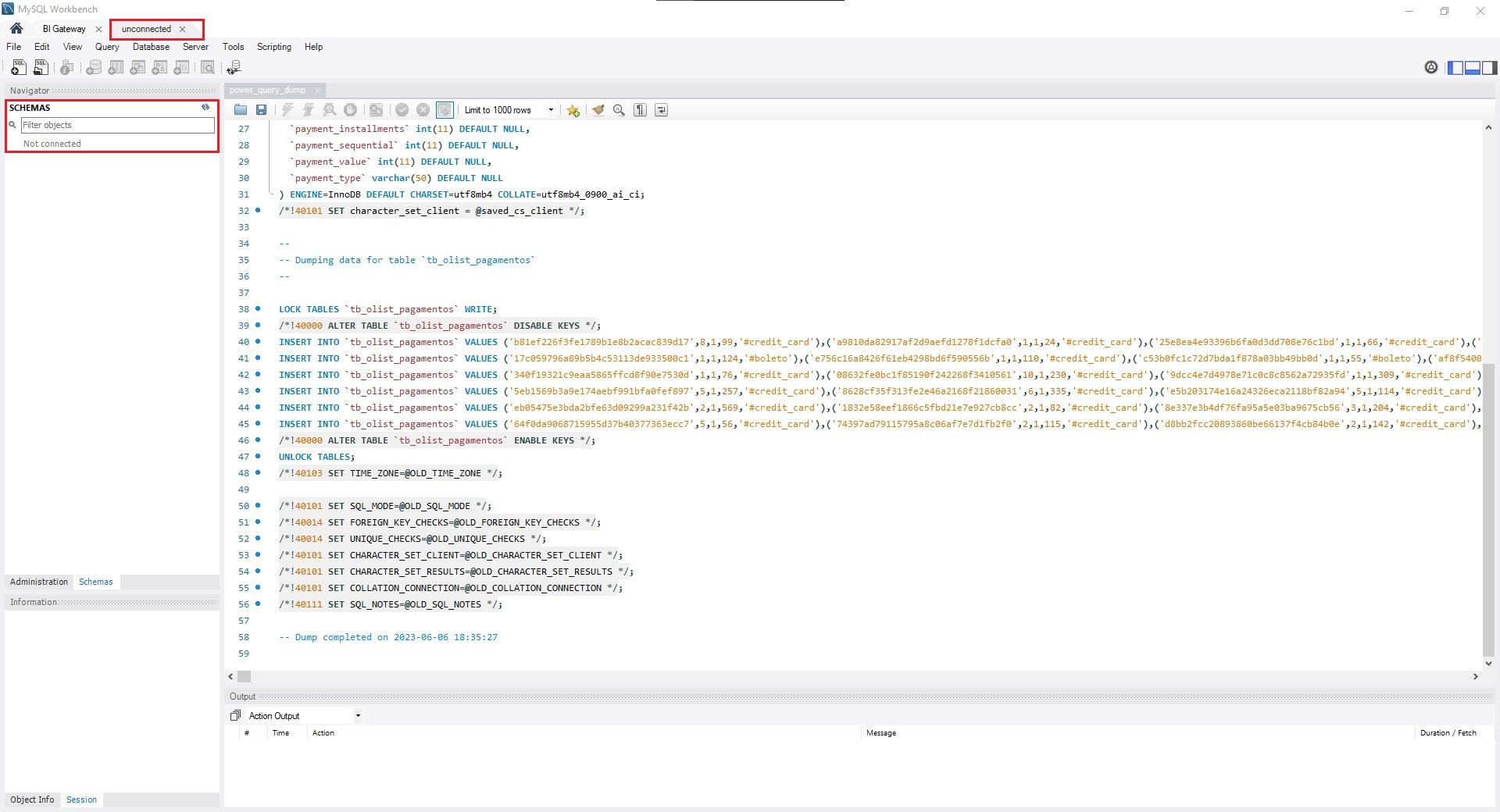Save the script to a file
Viewport: 1500px width, 812px height.
262,110
